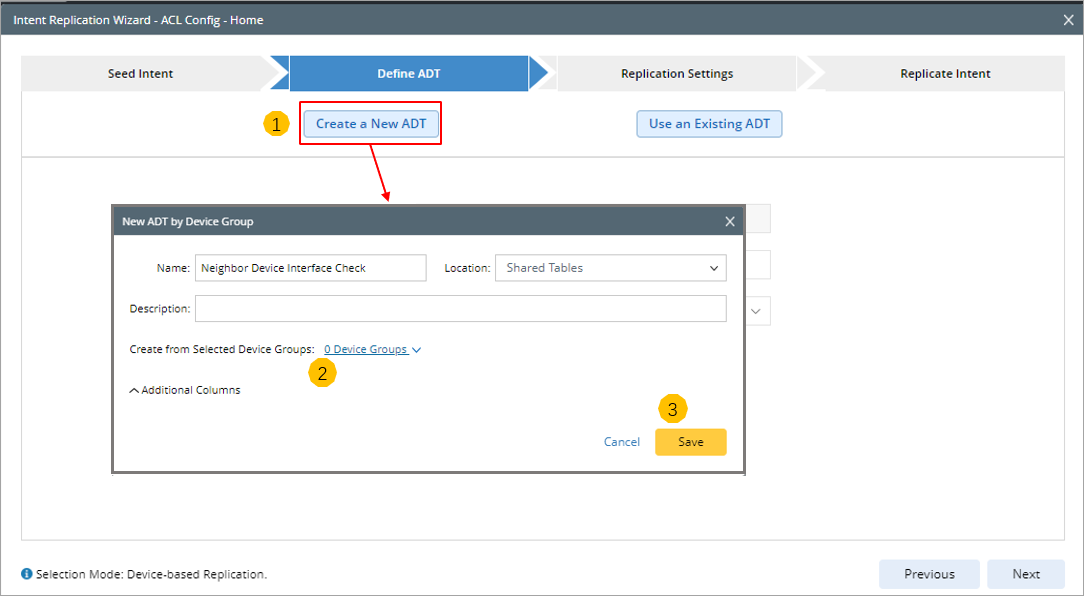
Task: Choose Use an Existing ADT
Action: coord(709,124)
